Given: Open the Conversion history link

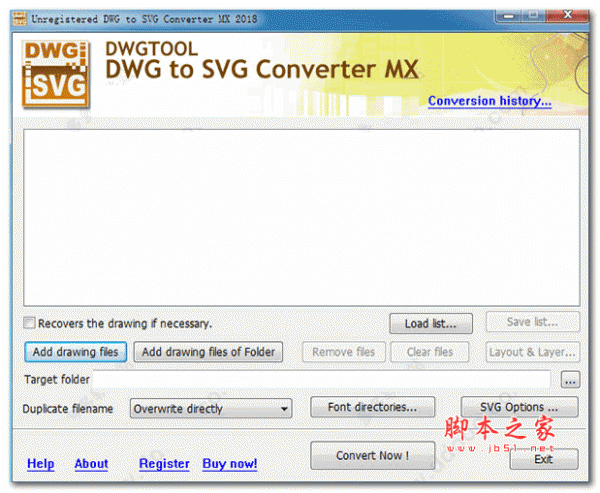Looking at the screenshot, I should pos(489,101).
